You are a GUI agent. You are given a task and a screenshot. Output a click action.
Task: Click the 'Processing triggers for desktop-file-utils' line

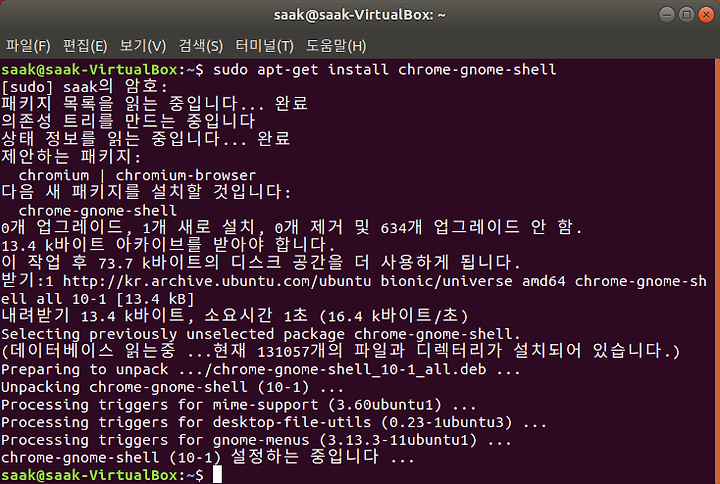274,422
